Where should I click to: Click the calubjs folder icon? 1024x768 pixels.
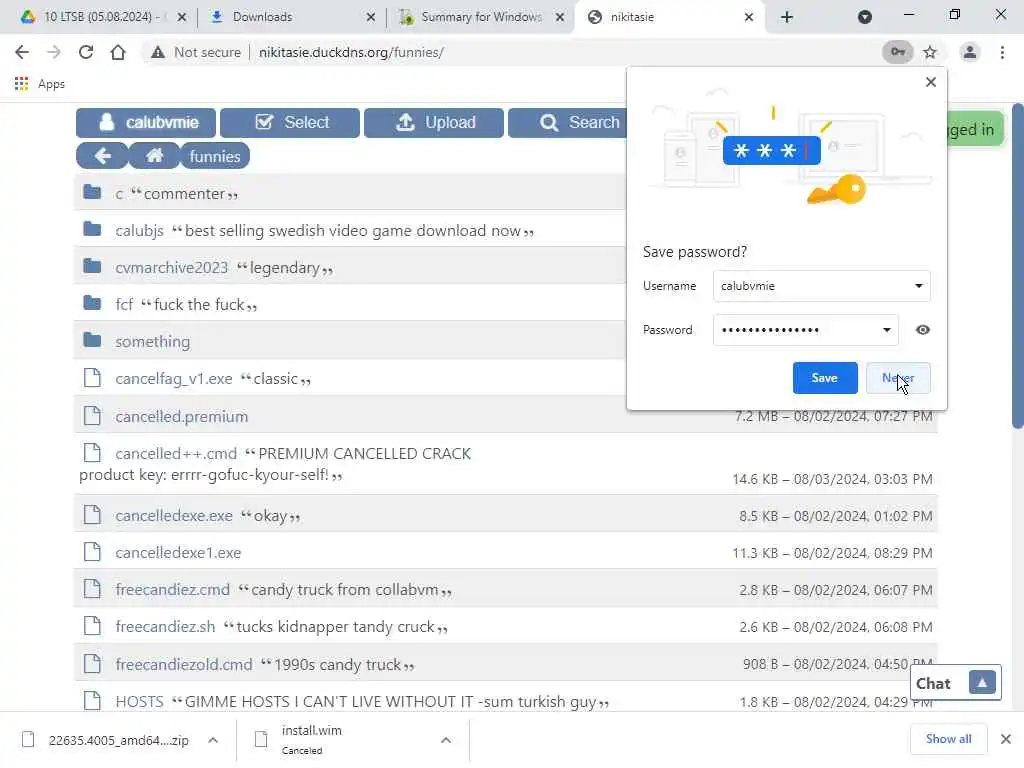(x=92, y=229)
